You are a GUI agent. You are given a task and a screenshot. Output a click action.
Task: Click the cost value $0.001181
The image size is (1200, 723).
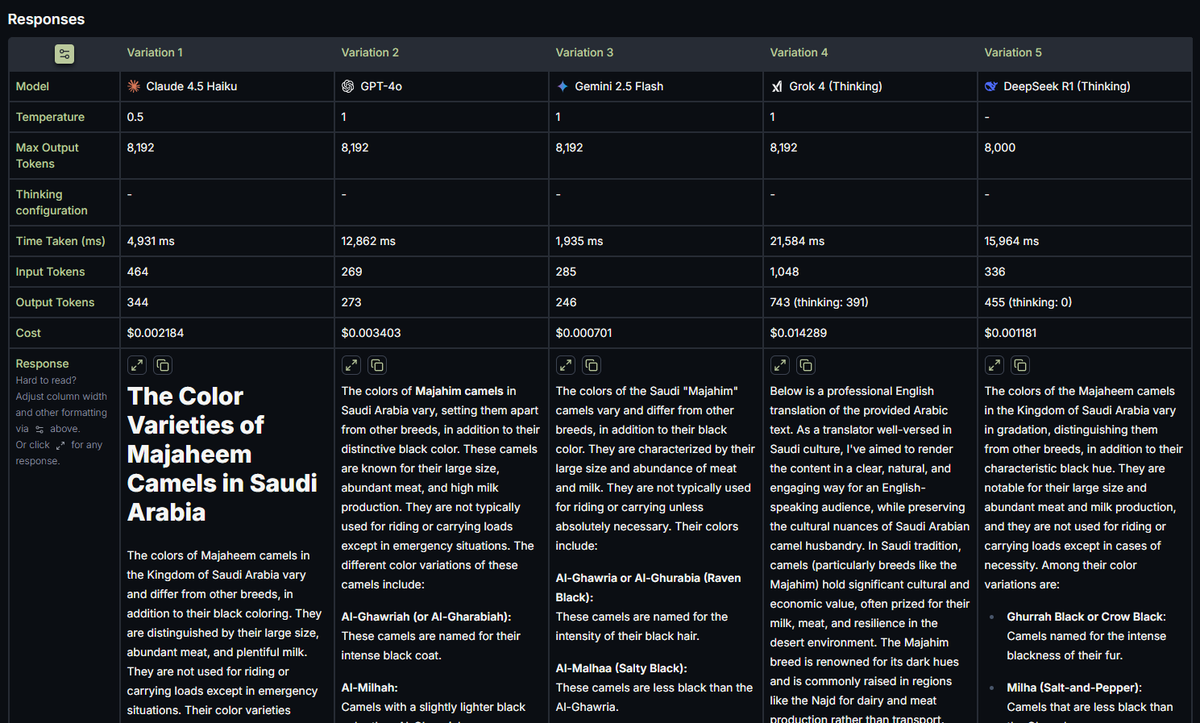[x=1013, y=333]
